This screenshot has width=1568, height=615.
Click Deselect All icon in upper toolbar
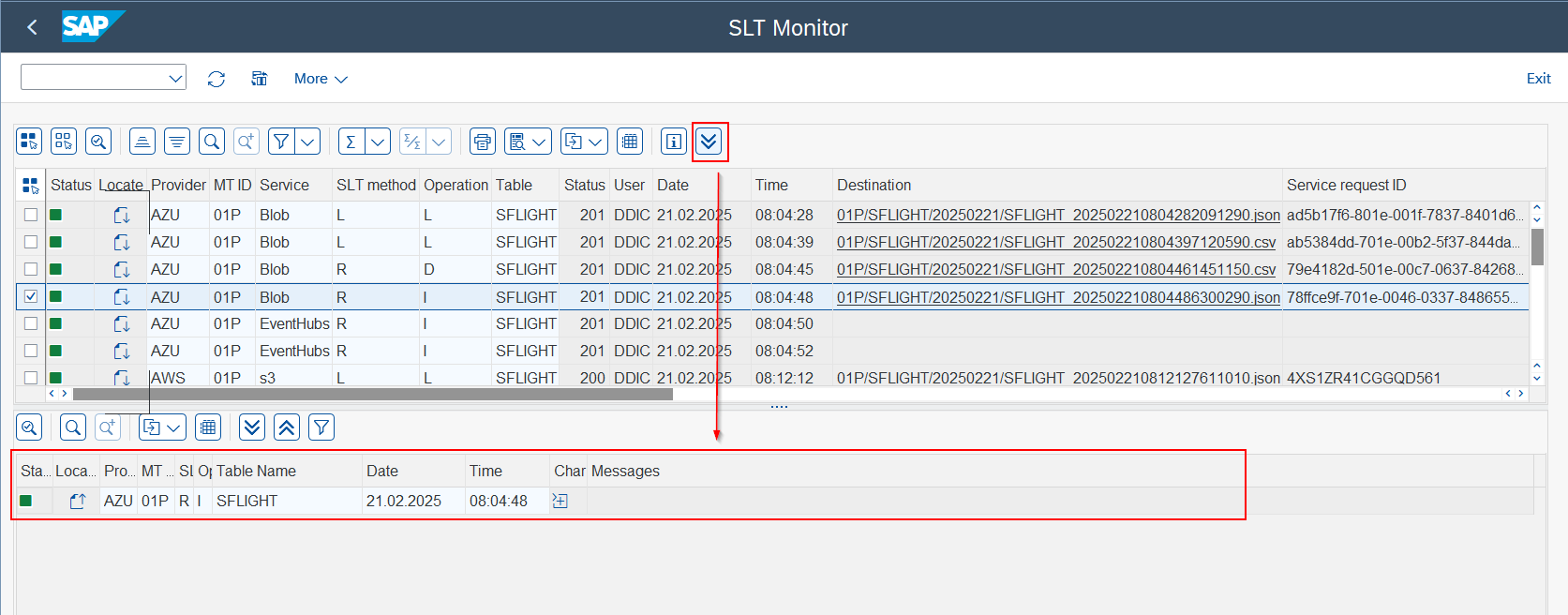point(64,142)
